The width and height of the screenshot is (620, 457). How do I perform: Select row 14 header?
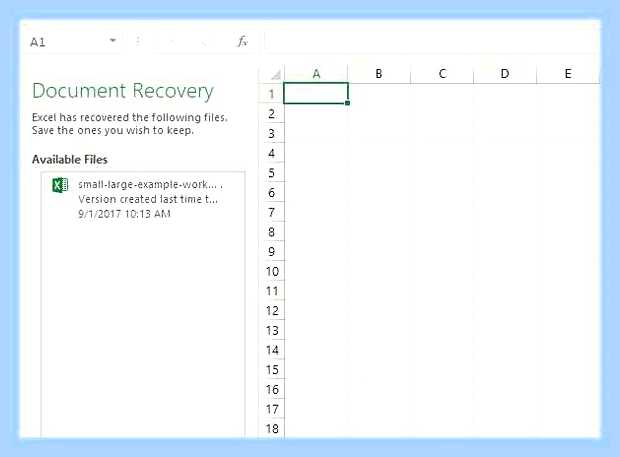272,350
